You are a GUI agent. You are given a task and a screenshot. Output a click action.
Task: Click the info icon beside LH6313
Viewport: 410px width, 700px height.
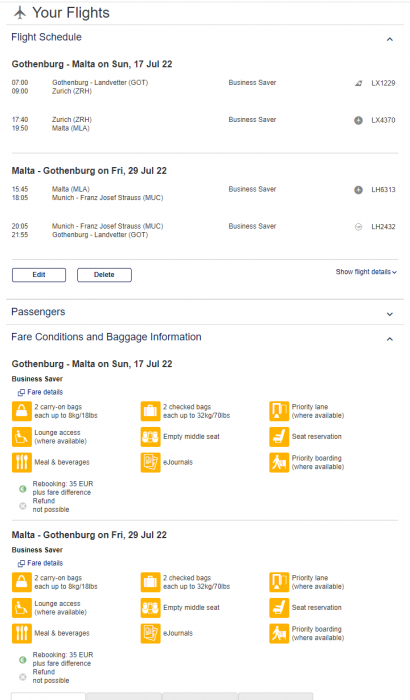(358, 190)
